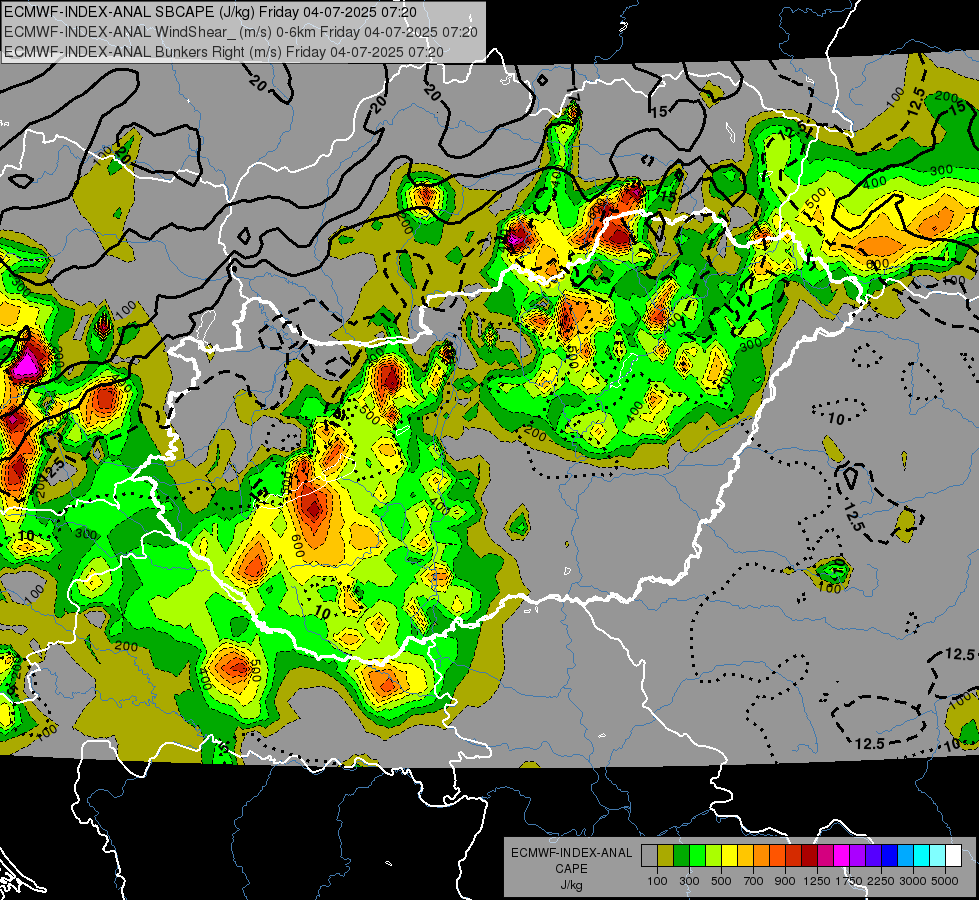Click the WindShear 0-6km header line
Viewport: 979px width, 900px height.
(x=241, y=32)
